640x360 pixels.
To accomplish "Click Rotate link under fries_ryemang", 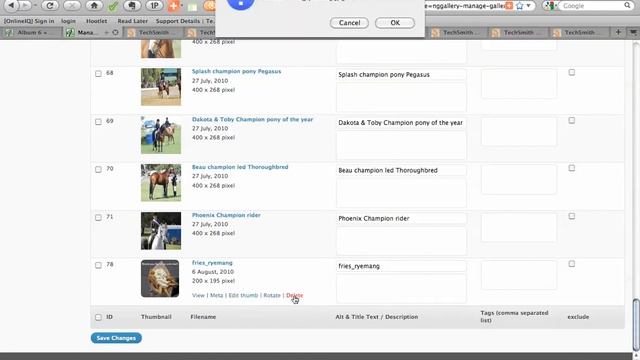I will (x=272, y=295).
